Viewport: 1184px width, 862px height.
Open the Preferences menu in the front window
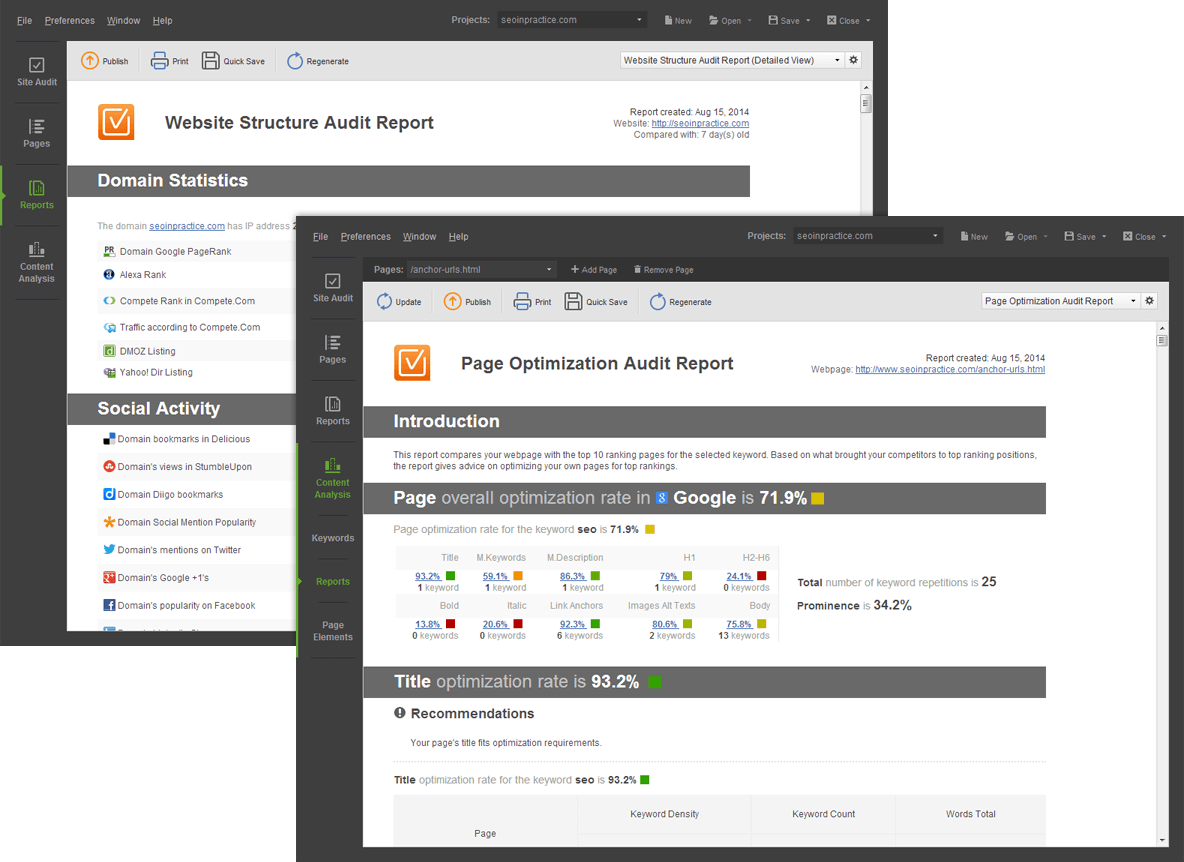(365, 236)
